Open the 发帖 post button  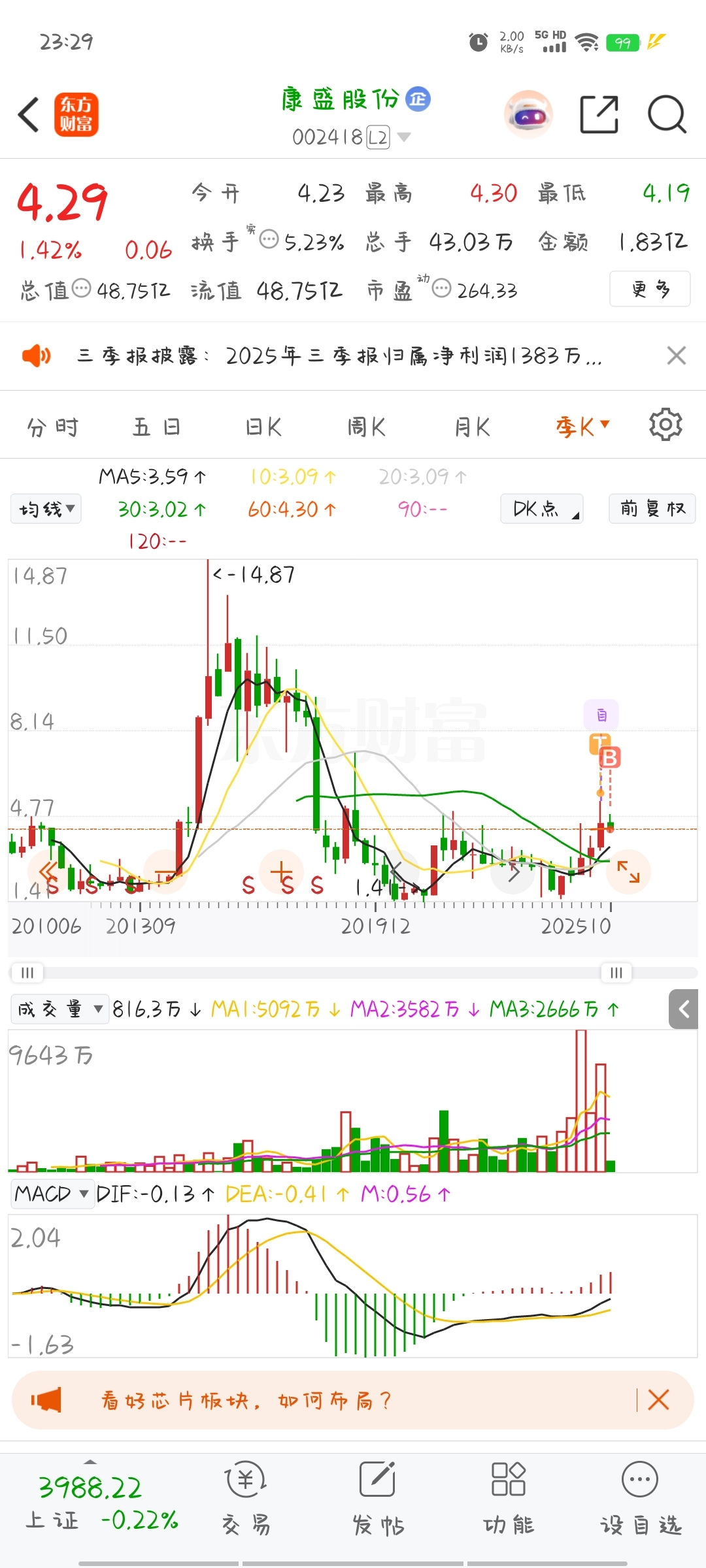tap(378, 1499)
